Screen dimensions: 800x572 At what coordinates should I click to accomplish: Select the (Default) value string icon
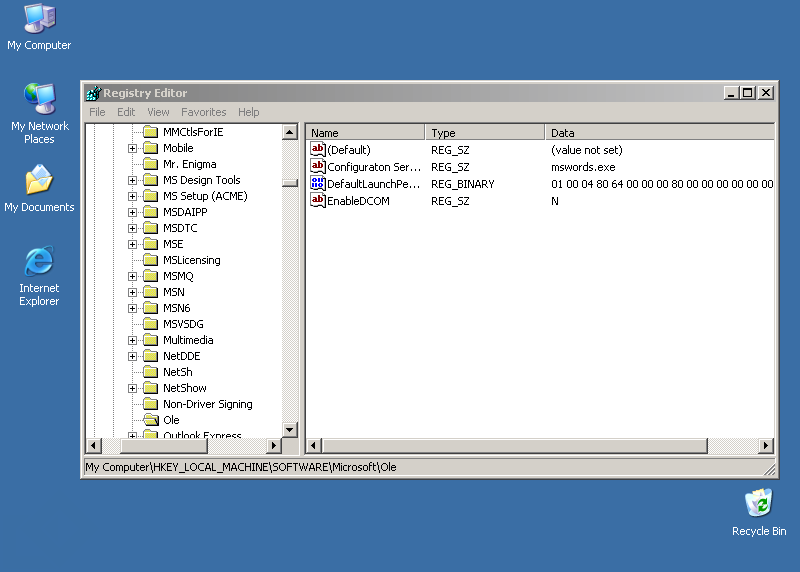tap(317, 150)
